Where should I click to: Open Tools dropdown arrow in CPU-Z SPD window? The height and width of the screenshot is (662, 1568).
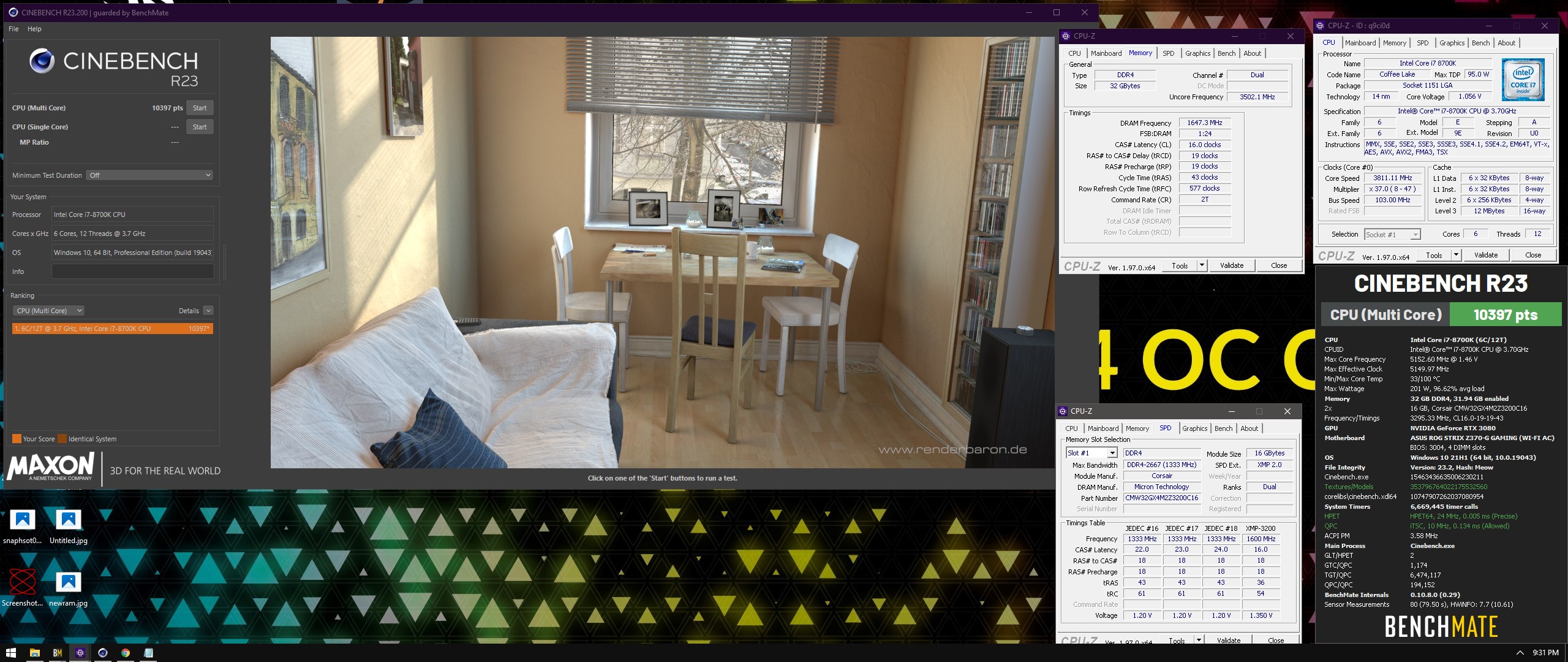coord(1199,640)
